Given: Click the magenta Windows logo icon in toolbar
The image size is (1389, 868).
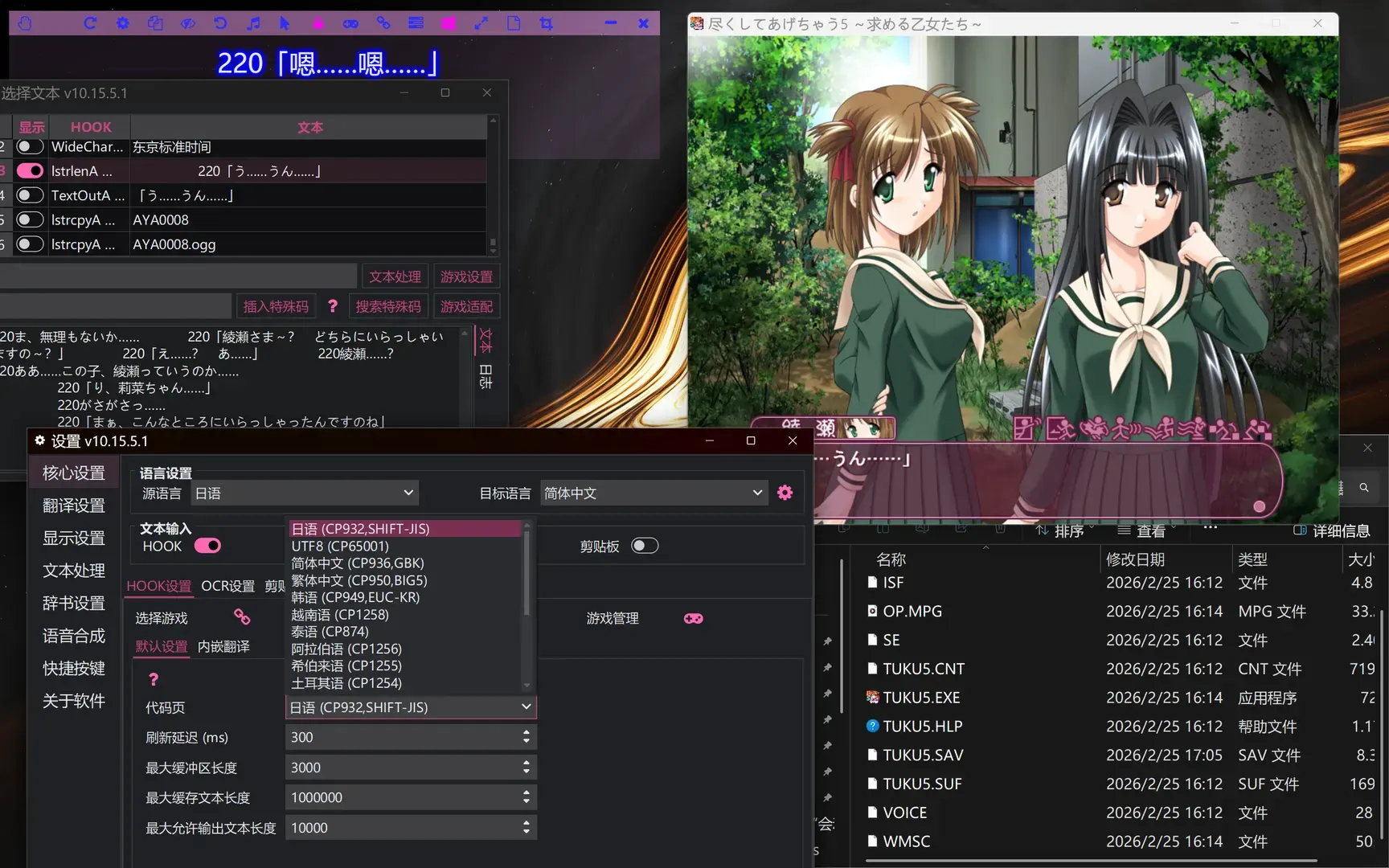Looking at the screenshot, I should tap(449, 23).
